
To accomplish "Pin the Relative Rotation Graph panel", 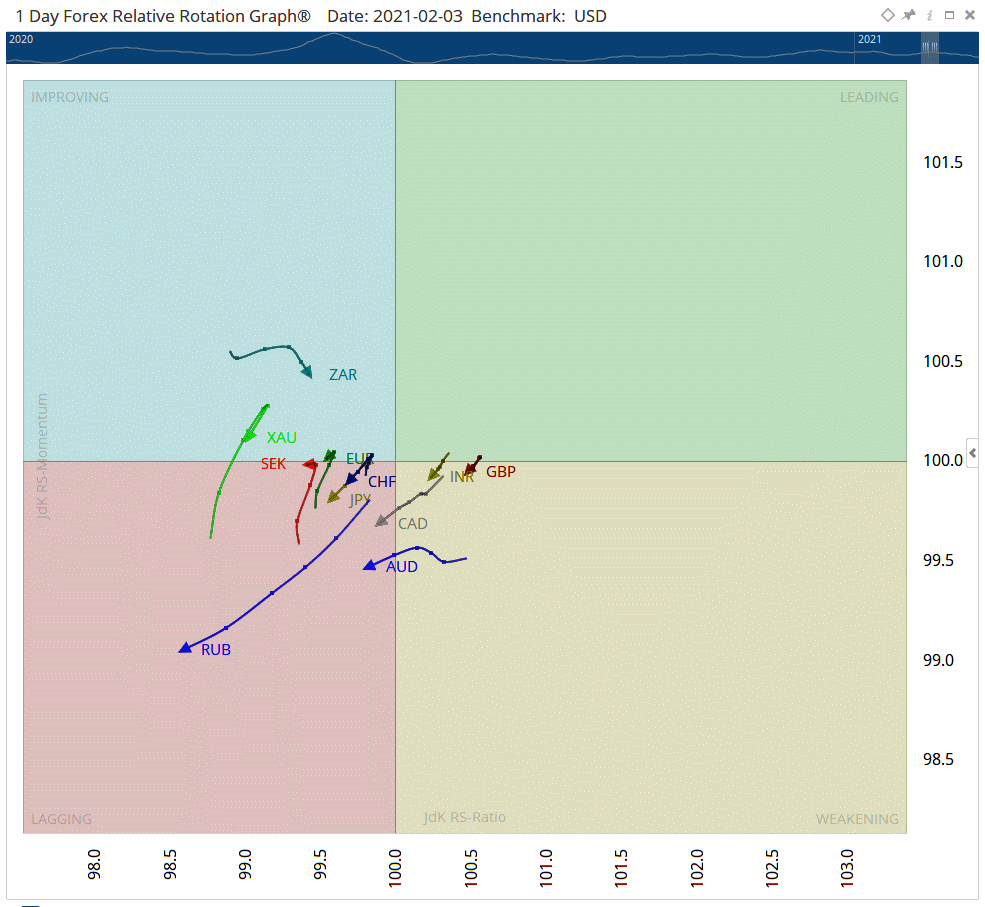I will click(908, 15).
